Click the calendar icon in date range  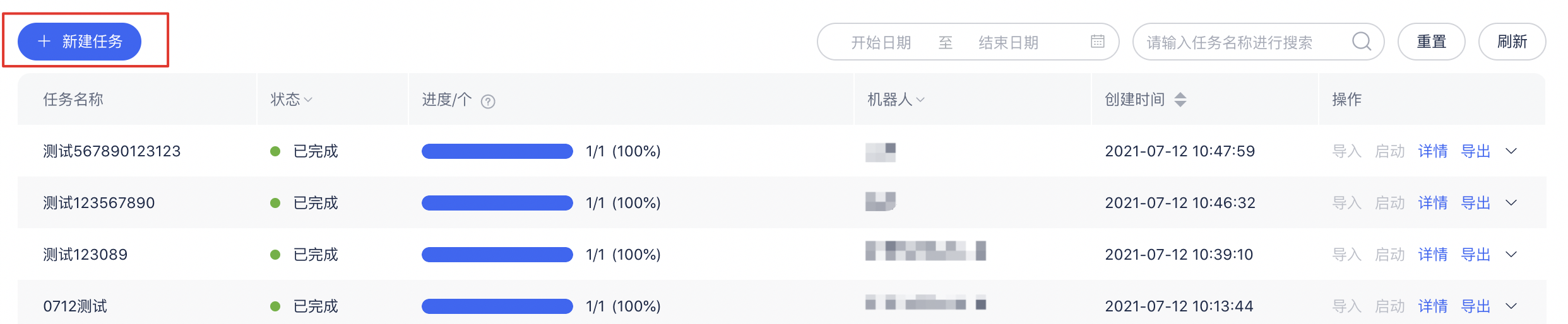coord(1098,42)
